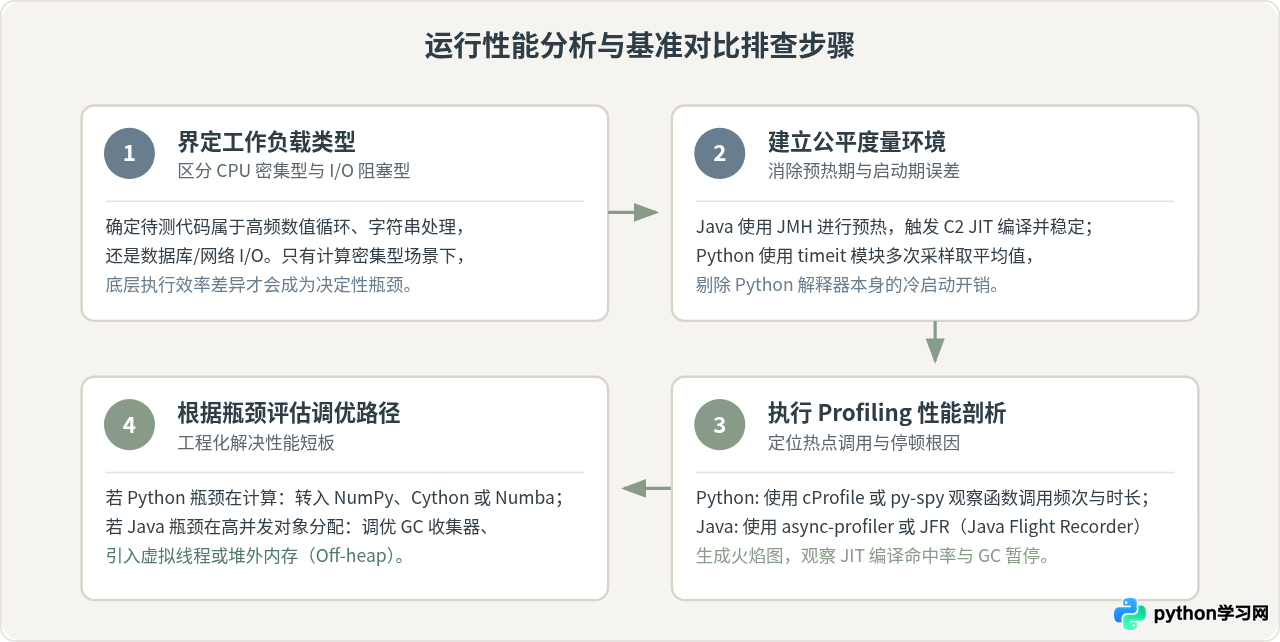The width and height of the screenshot is (1280, 642).
Task: Click the title 运行性能分析与基准对比排查步骤
Action: click(640, 46)
